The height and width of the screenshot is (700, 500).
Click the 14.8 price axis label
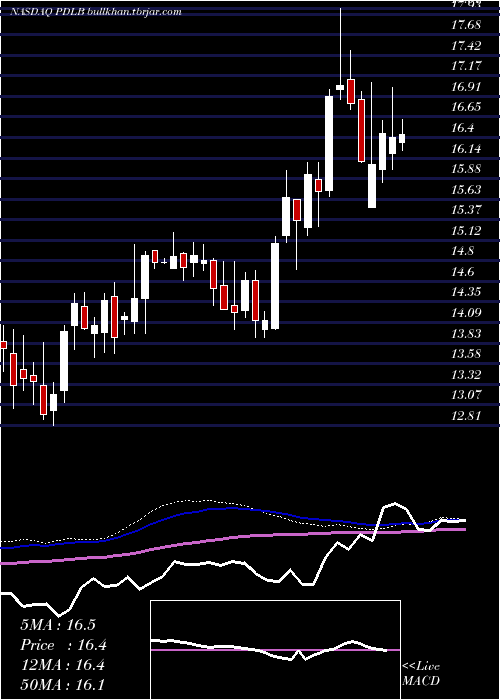[462, 251]
